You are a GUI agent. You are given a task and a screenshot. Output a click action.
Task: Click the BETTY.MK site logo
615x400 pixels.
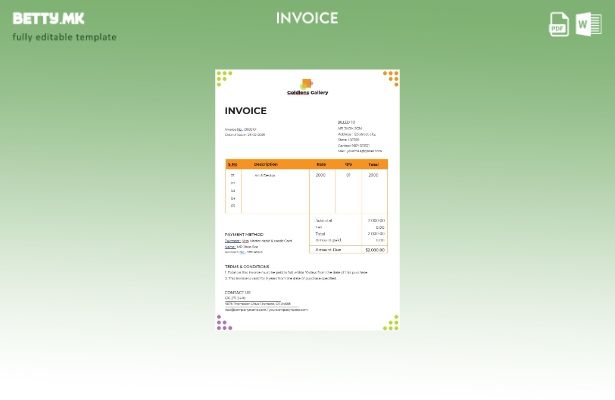pos(48,18)
